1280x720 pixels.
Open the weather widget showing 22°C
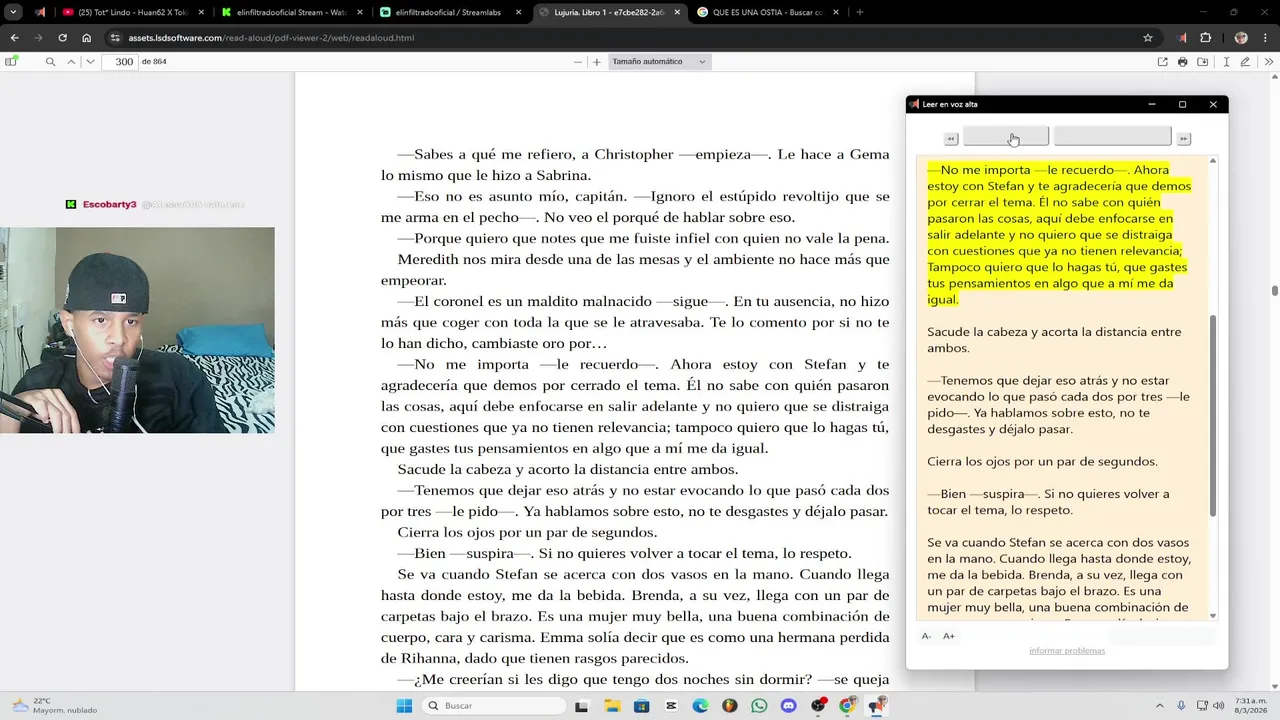point(55,705)
